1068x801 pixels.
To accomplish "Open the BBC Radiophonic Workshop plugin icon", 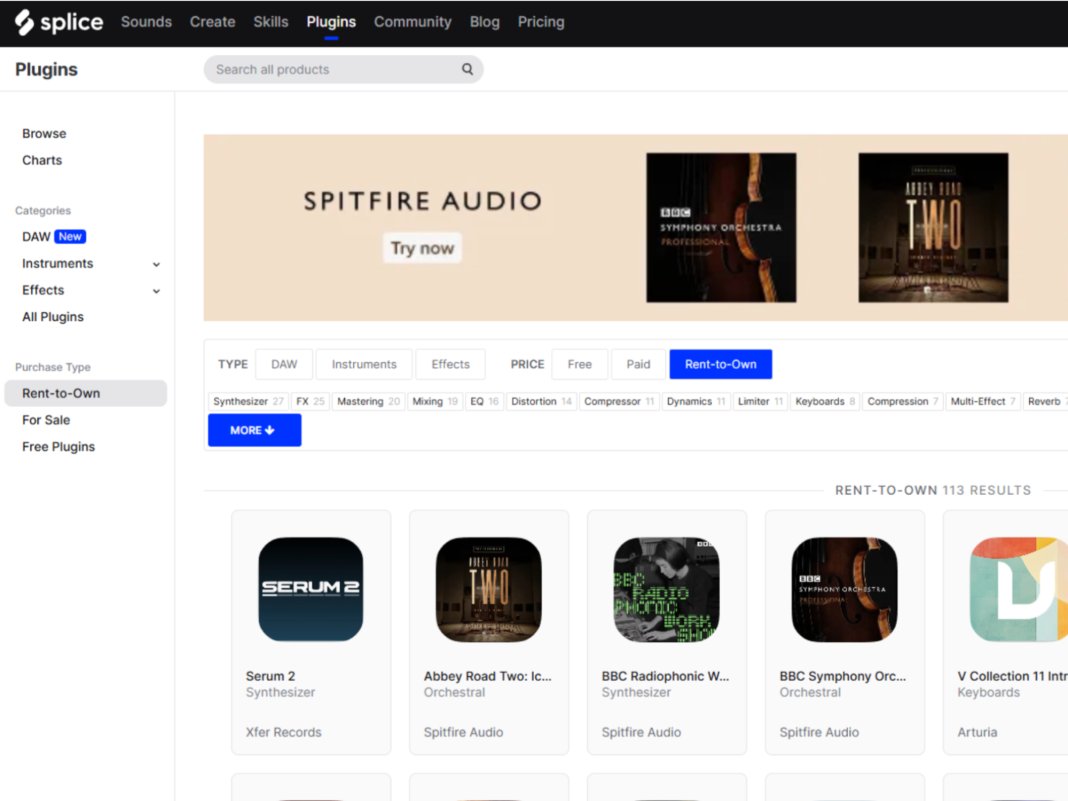I will pos(666,589).
